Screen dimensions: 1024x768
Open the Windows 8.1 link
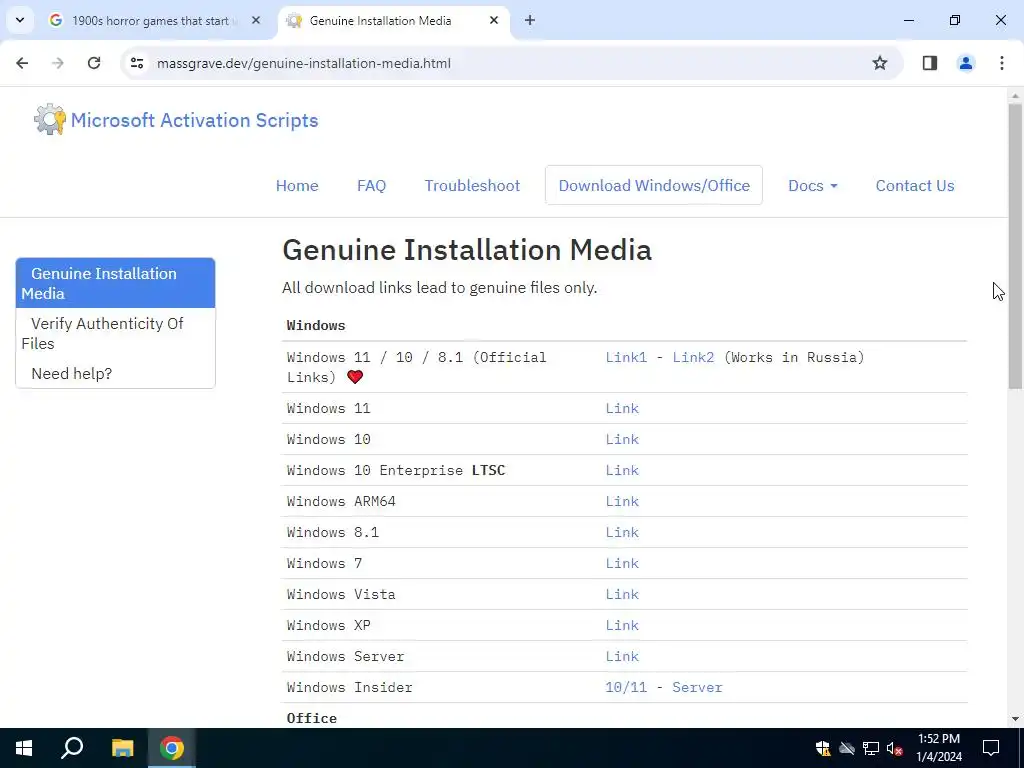click(622, 532)
